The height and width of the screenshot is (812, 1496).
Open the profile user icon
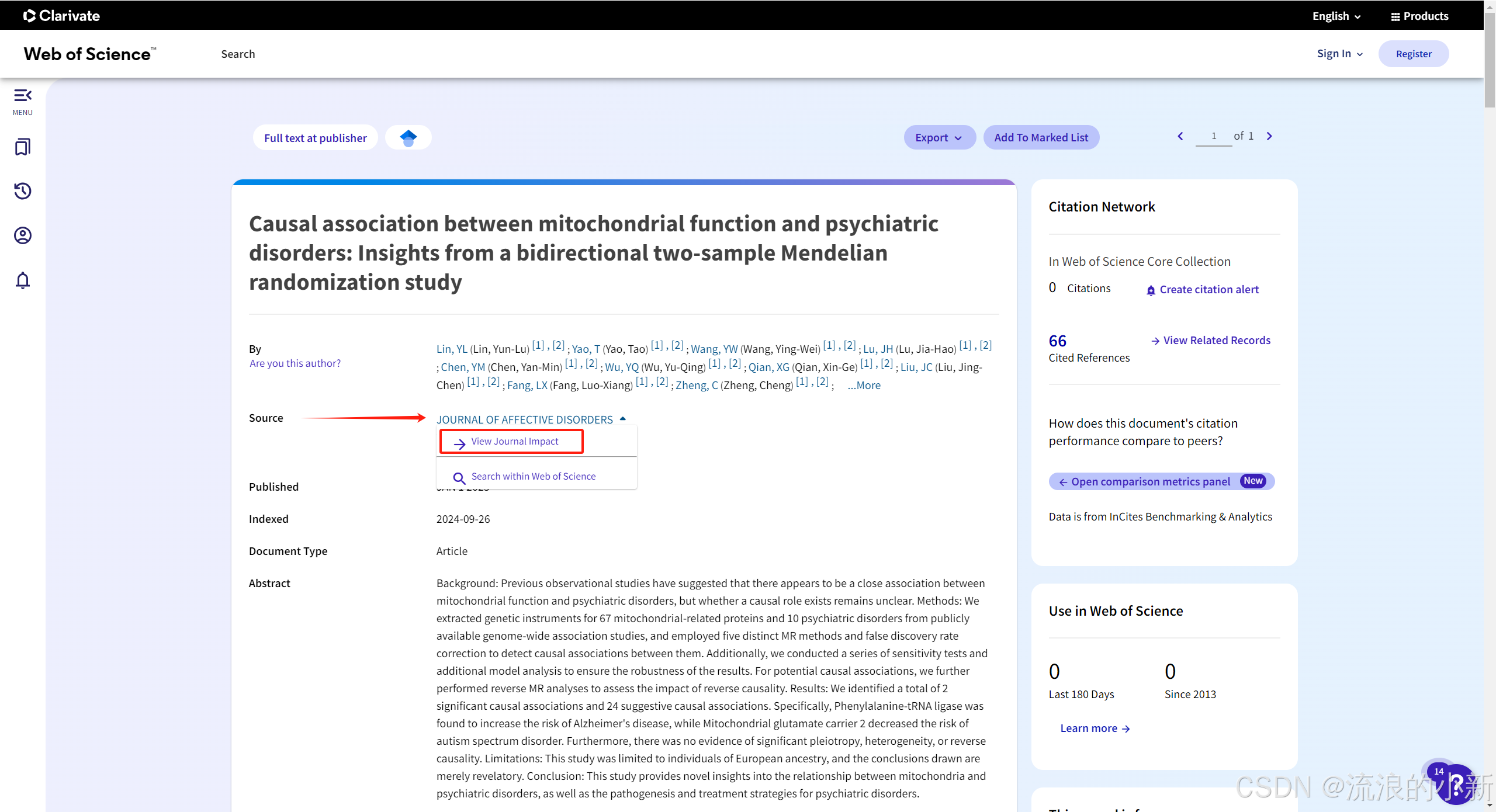[23, 235]
